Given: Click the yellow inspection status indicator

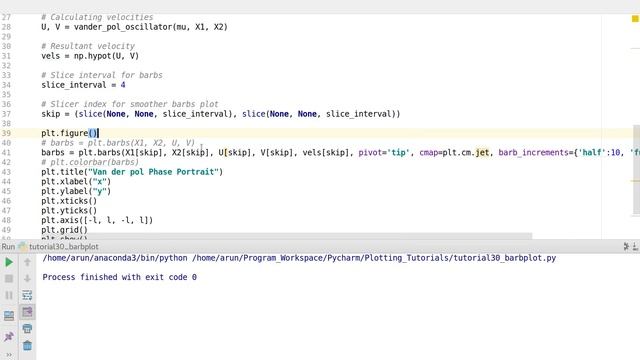Looking at the screenshot, I should click(x=635, y=18).
